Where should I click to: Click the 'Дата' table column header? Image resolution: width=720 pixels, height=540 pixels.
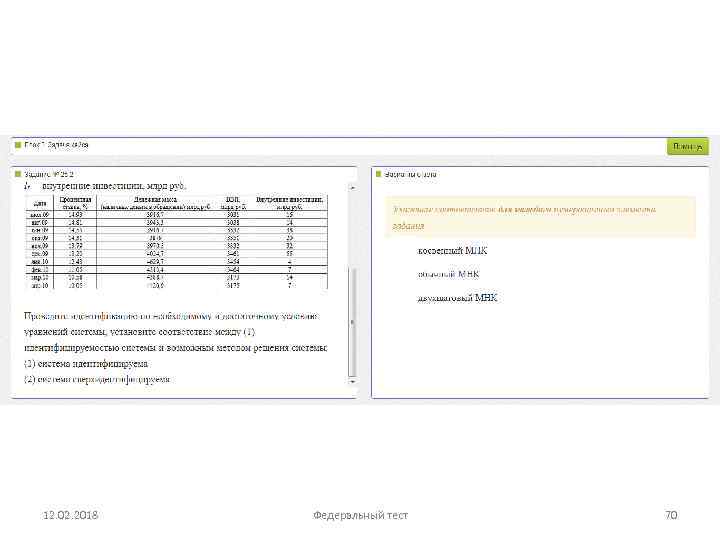40,203
